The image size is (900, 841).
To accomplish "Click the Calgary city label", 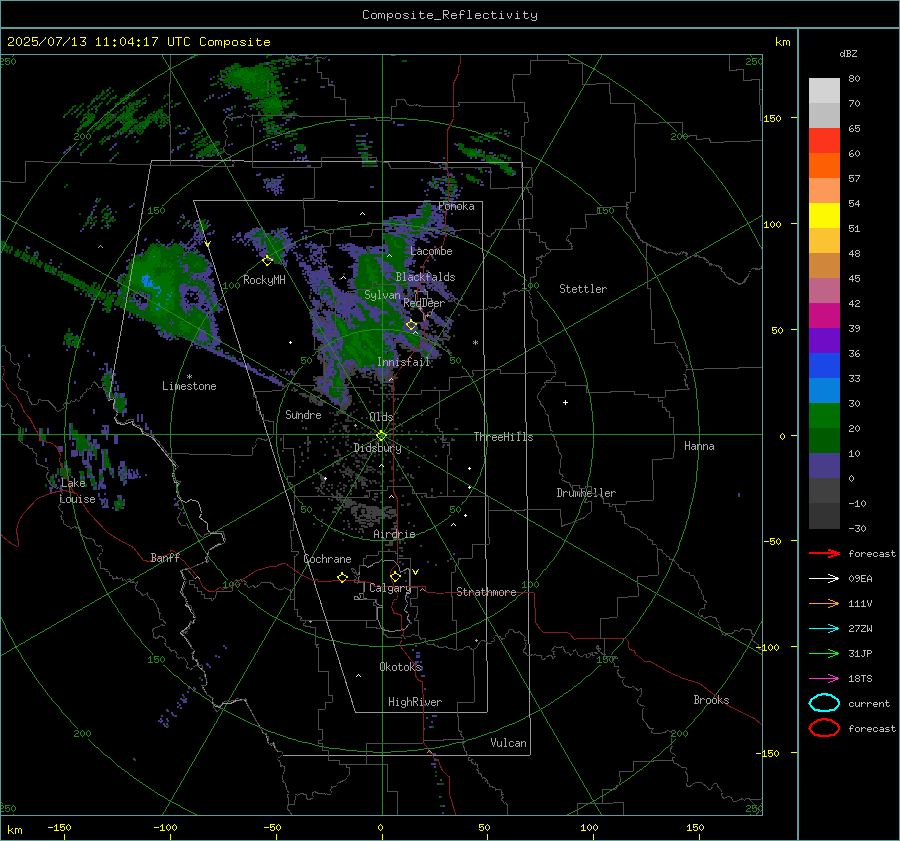I will (x=390, y=588).
